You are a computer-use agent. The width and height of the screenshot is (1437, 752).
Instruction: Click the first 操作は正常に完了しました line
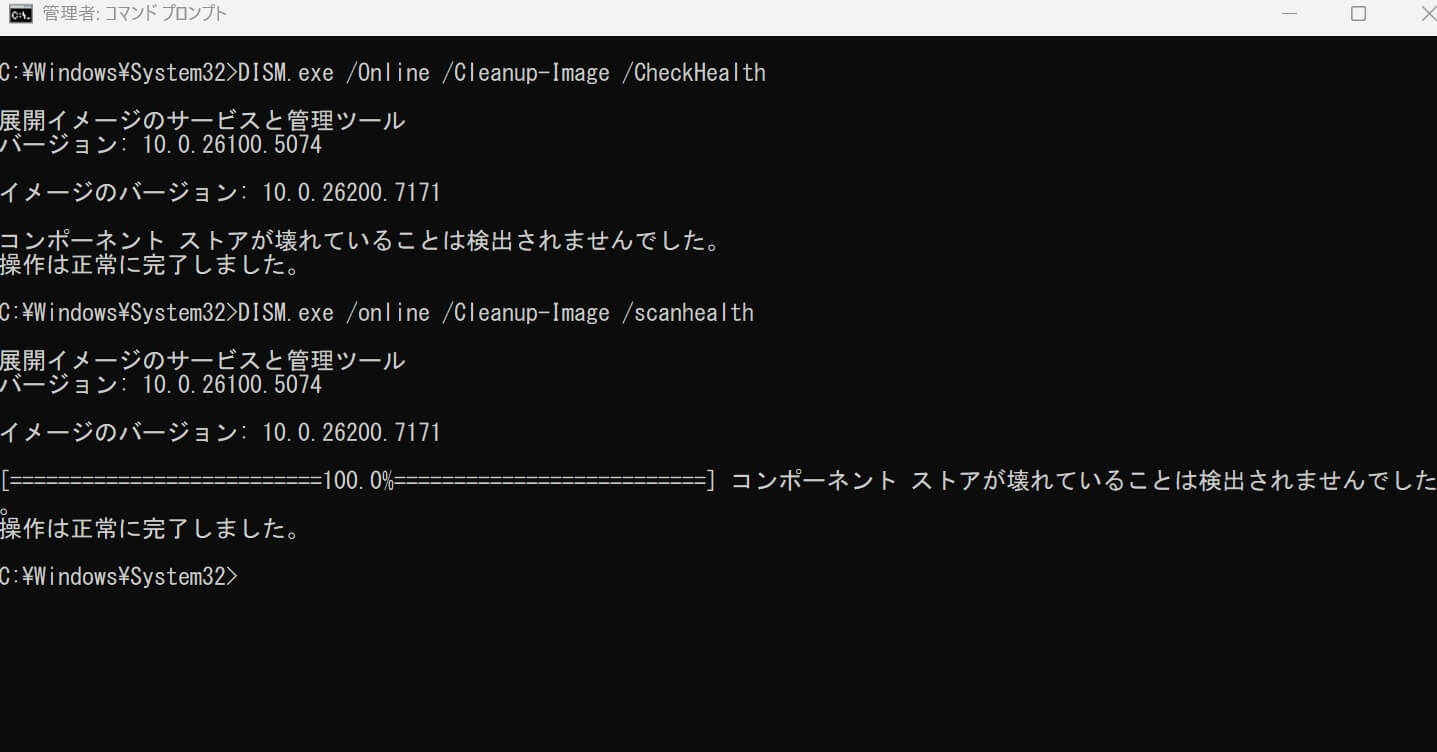(150, 266)
